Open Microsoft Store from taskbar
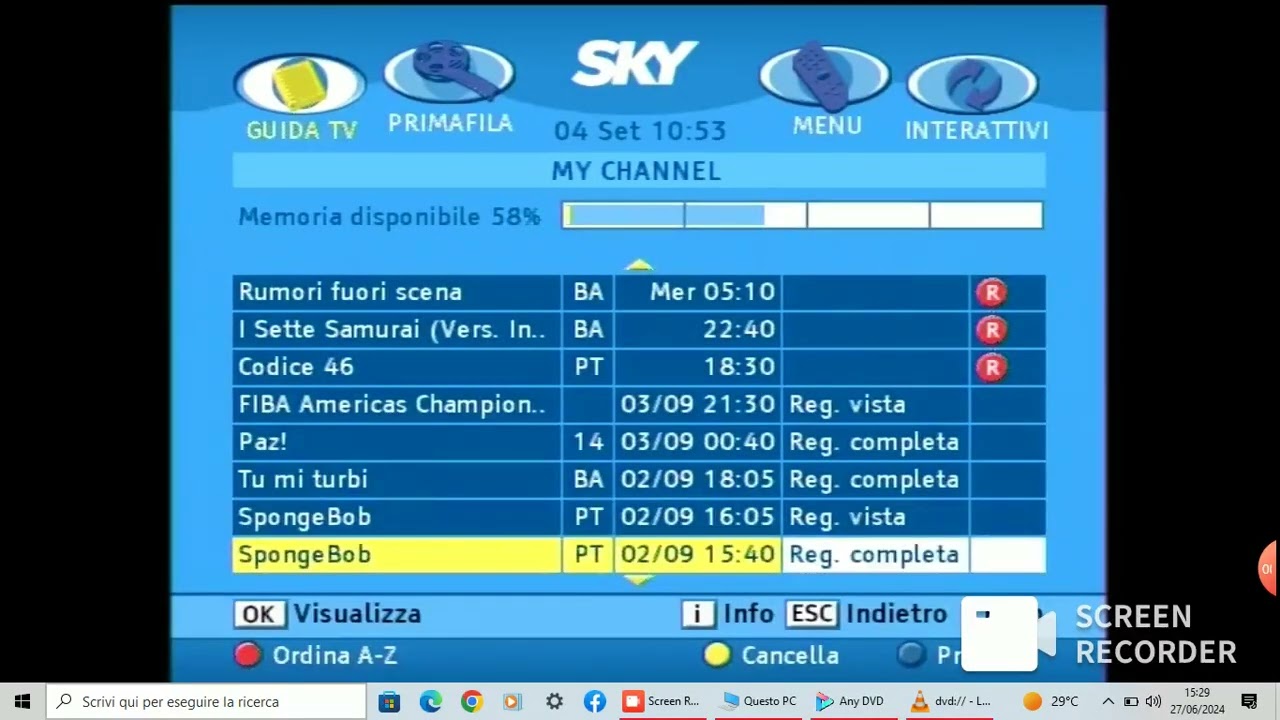 point(389,701)
